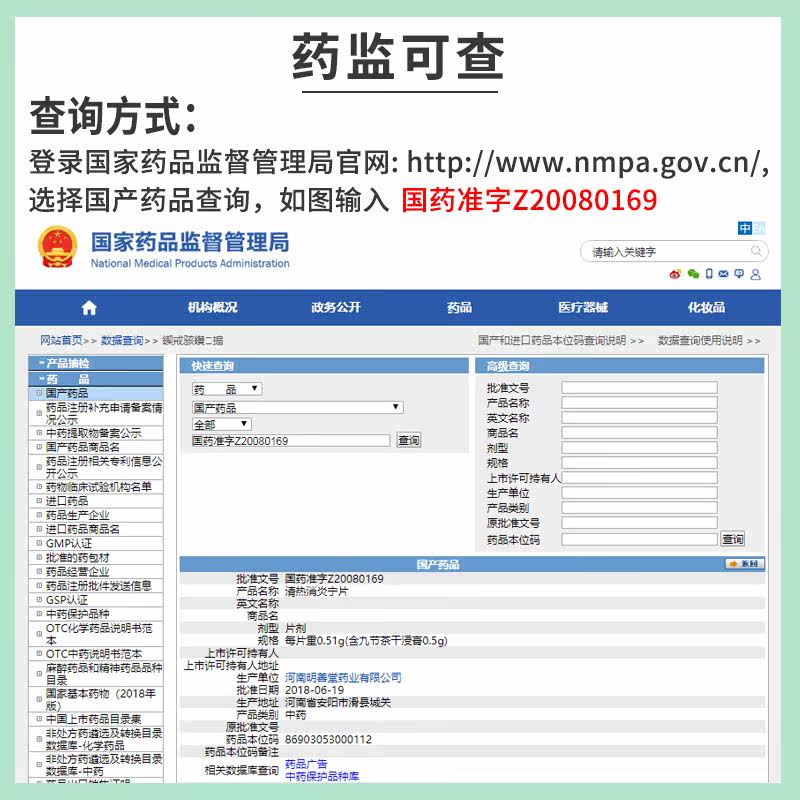Image resolution: width=800 pixels, height=800 pixels.
Task: Click the email envelope icon
Action: tap(723, 274)
